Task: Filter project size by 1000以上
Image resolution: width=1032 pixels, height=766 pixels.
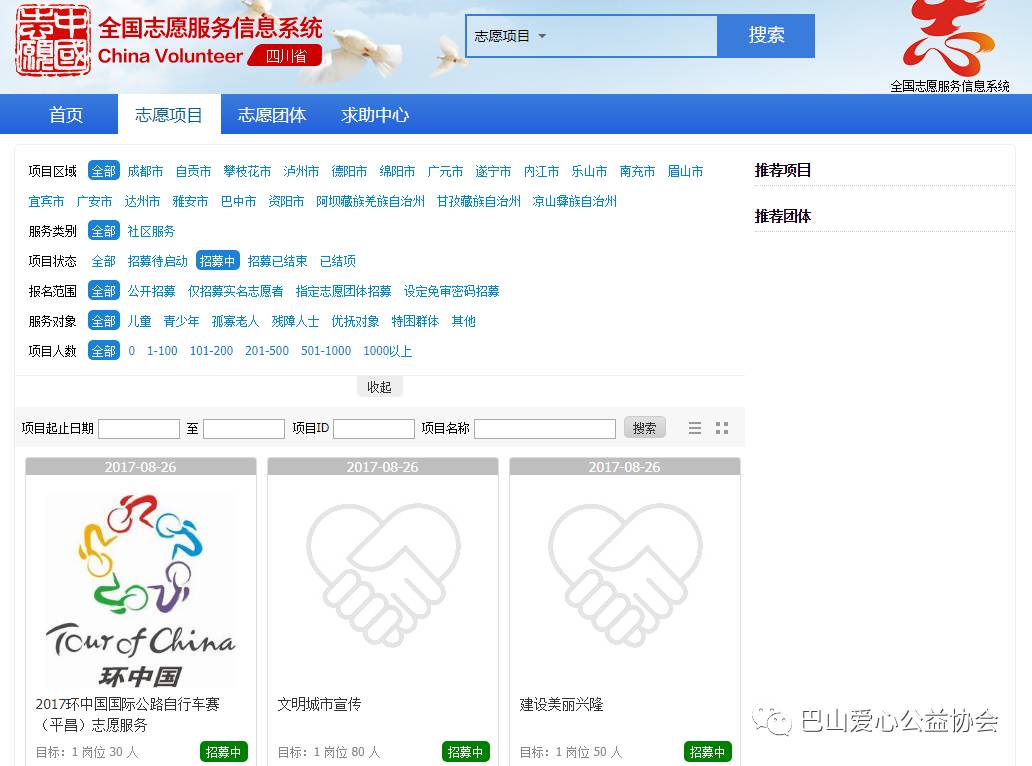Action: click(x=388, y=351)
